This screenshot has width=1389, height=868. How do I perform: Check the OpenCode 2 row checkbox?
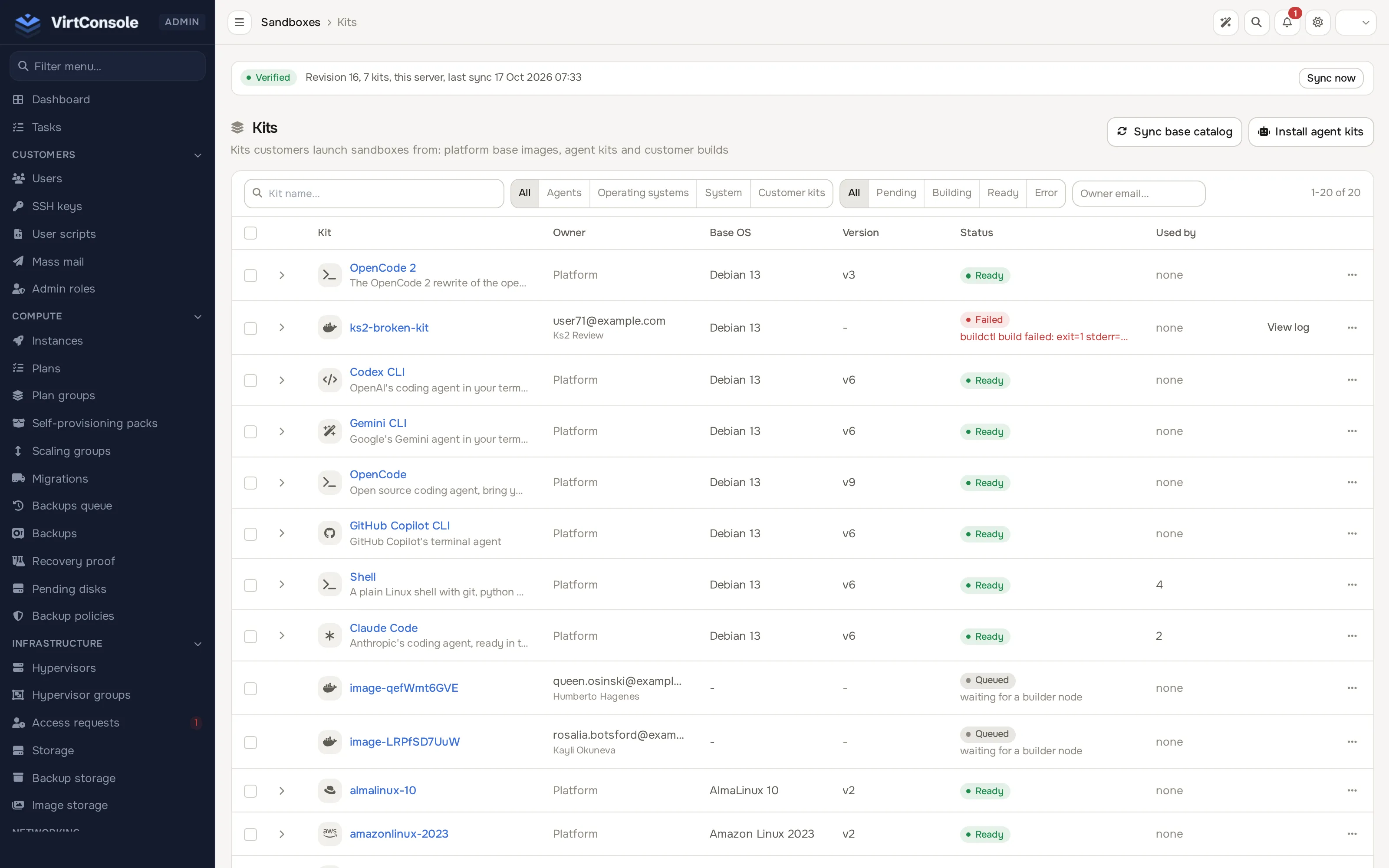(250, 276)
